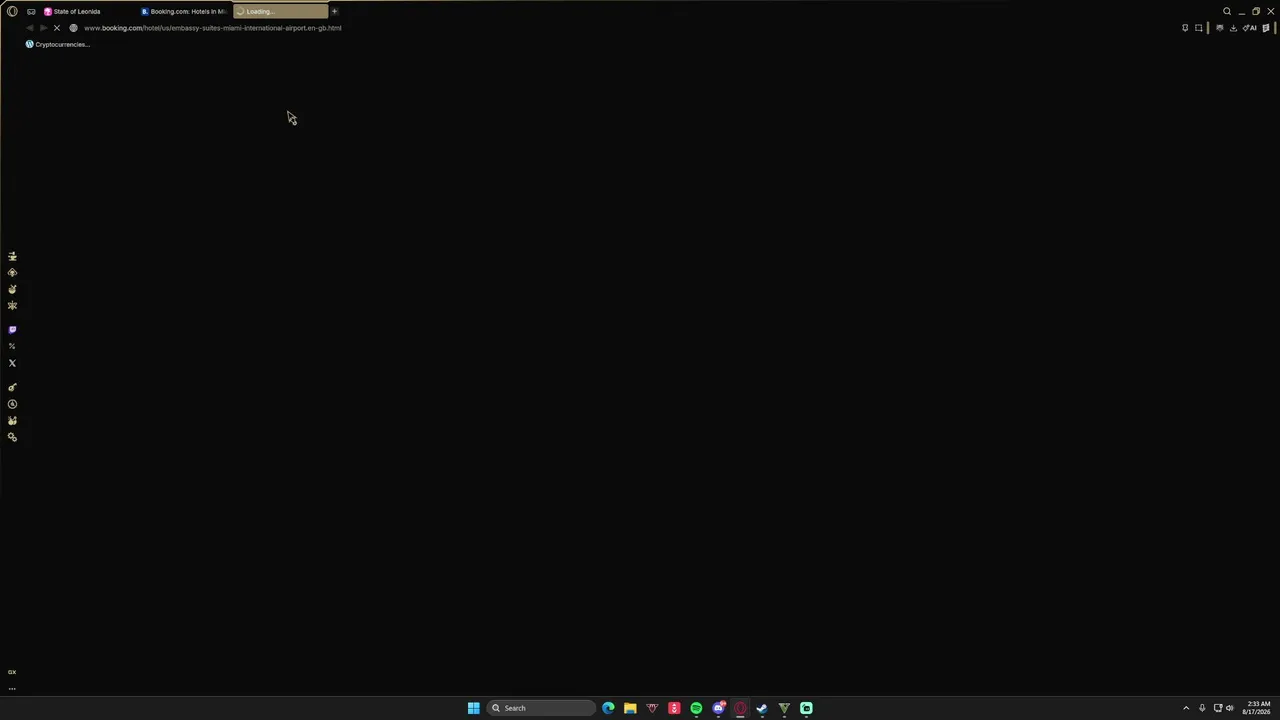1280x720 pixels.
Task: Open Twitch in the sidebar
Action: point(12,329)
